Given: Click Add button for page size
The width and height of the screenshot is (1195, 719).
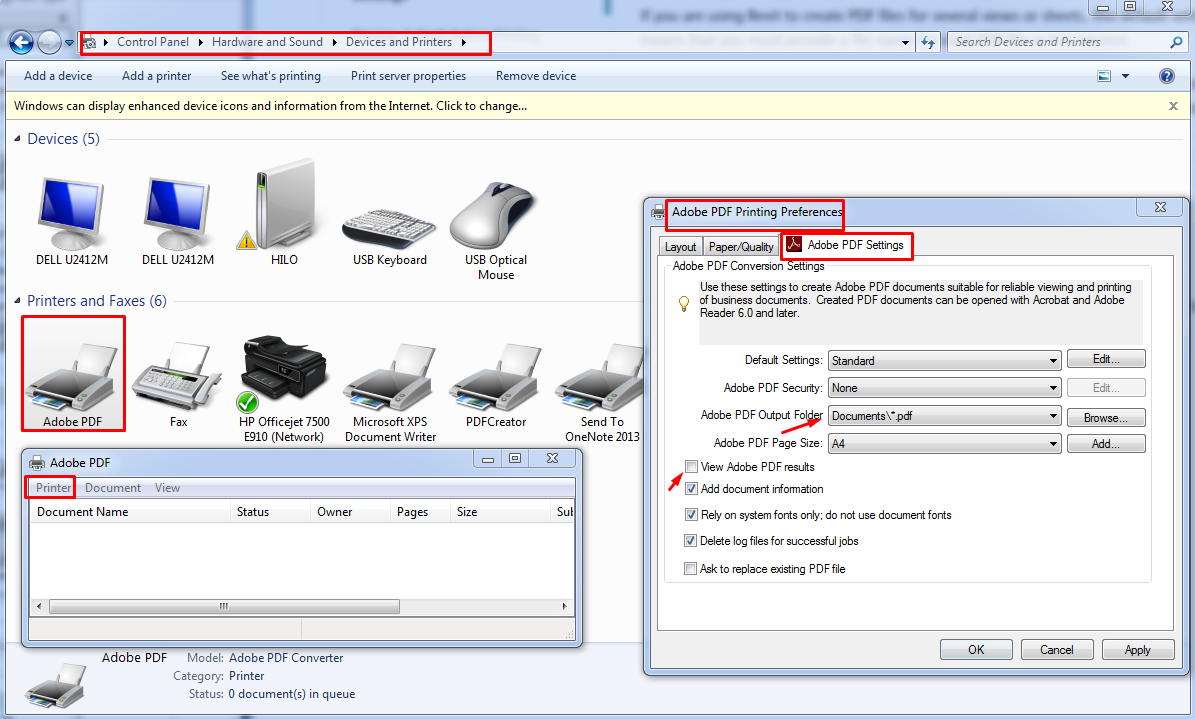Looking at the screenshot, I should click(x=1106, y=444).
